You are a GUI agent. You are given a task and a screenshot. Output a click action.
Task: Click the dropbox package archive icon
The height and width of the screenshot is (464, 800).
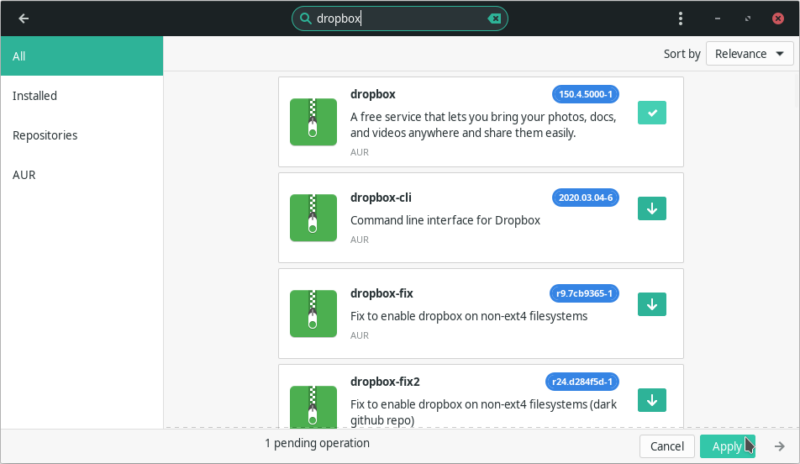(x=313, y=122)
